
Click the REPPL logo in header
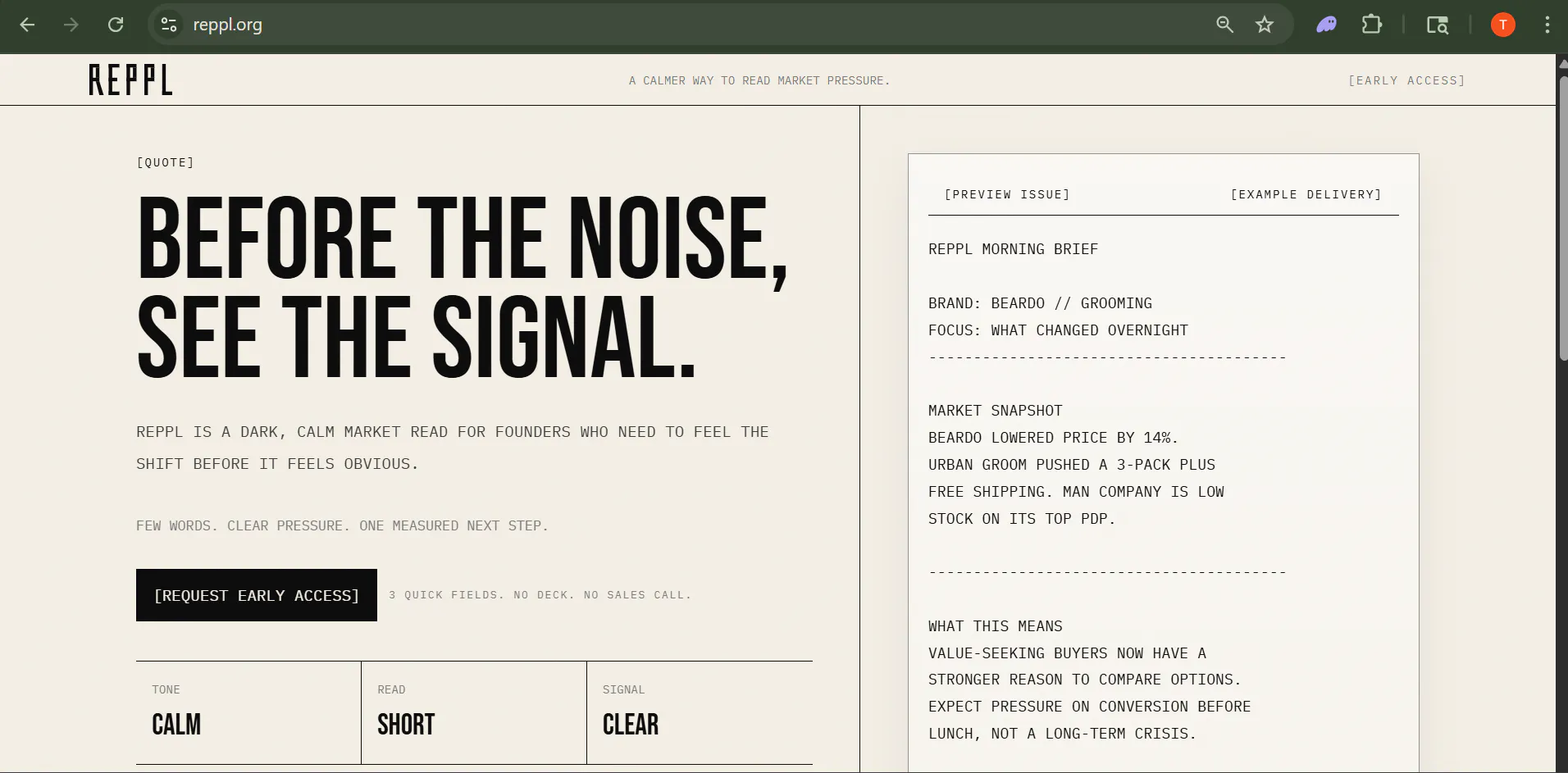coord(130,80)
